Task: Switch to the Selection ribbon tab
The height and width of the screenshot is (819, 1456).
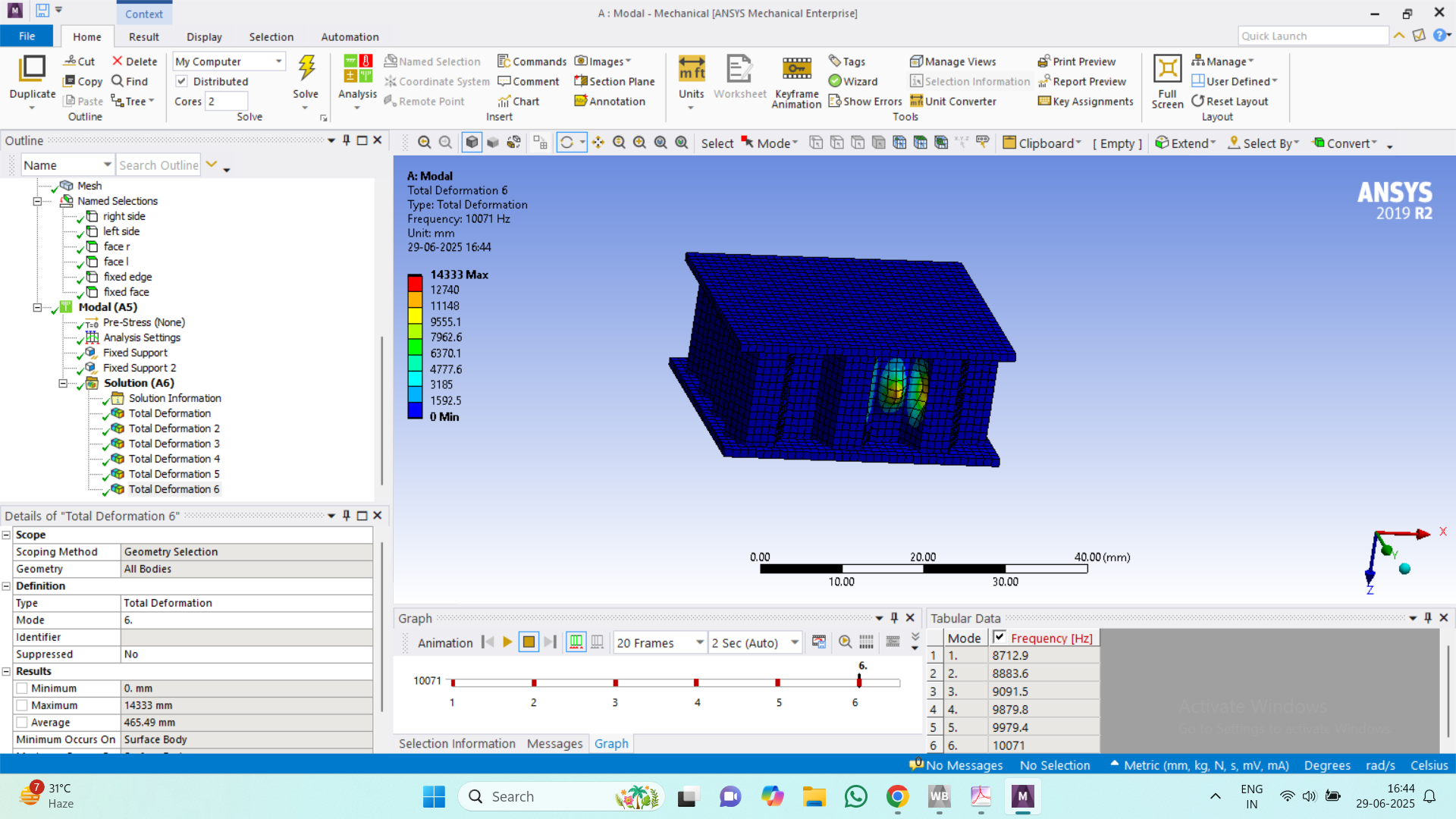Action: pyautogui.click(x=271, y=36)
